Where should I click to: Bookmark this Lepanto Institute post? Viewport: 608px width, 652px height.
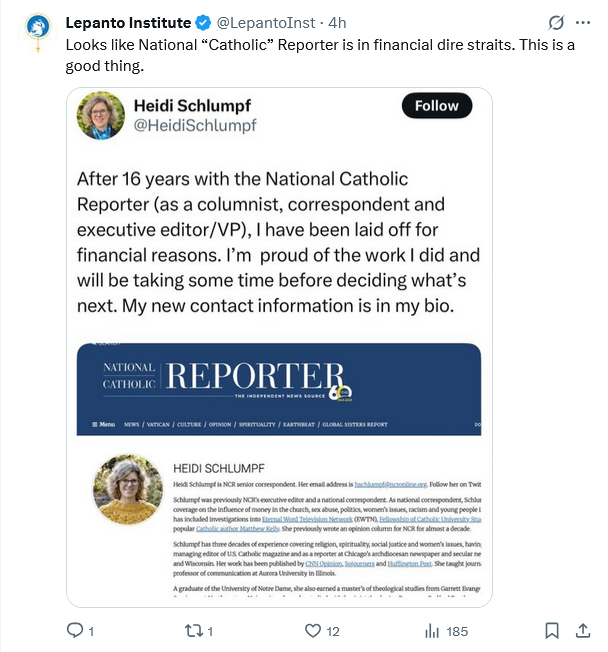[552, 631]
